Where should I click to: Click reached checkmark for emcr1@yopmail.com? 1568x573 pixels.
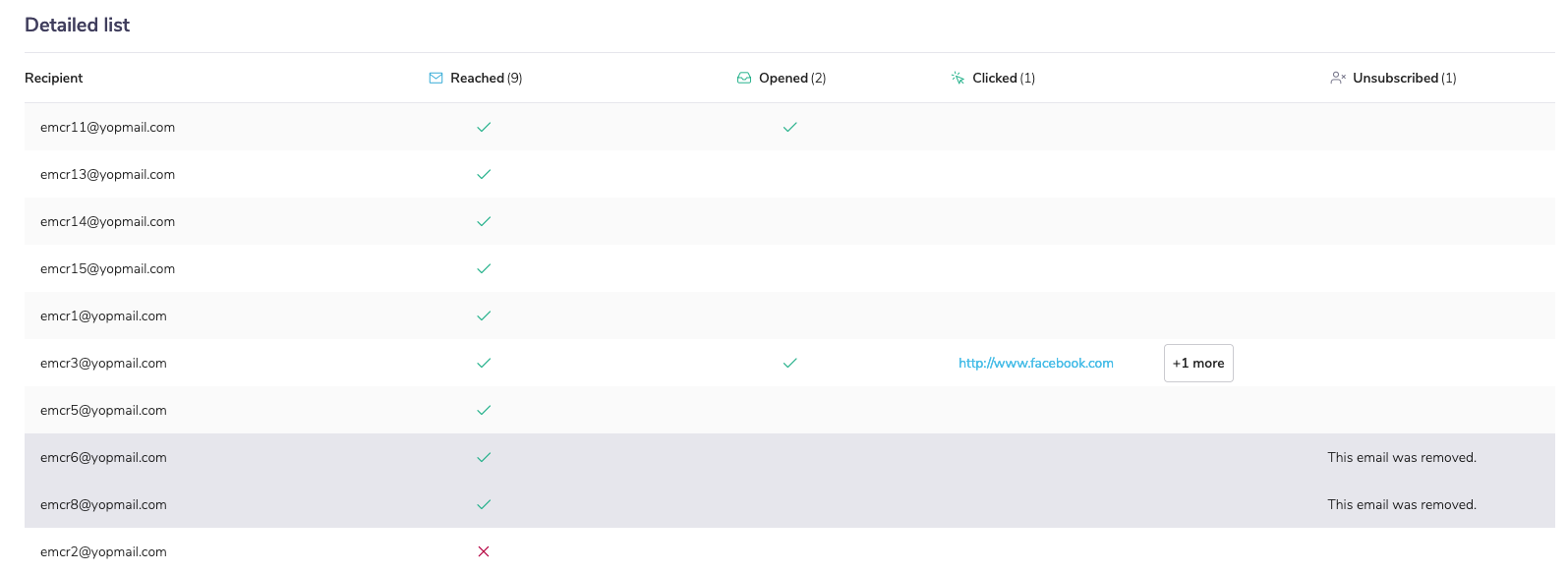pos(484,315)
